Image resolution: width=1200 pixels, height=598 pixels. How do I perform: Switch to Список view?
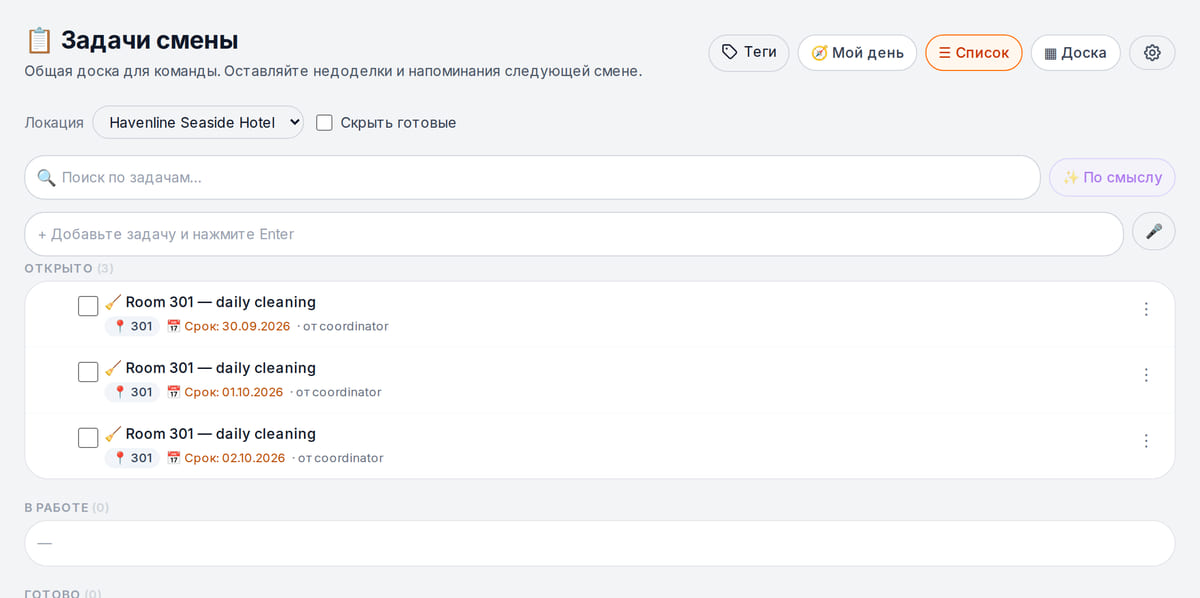click(974, 53)
